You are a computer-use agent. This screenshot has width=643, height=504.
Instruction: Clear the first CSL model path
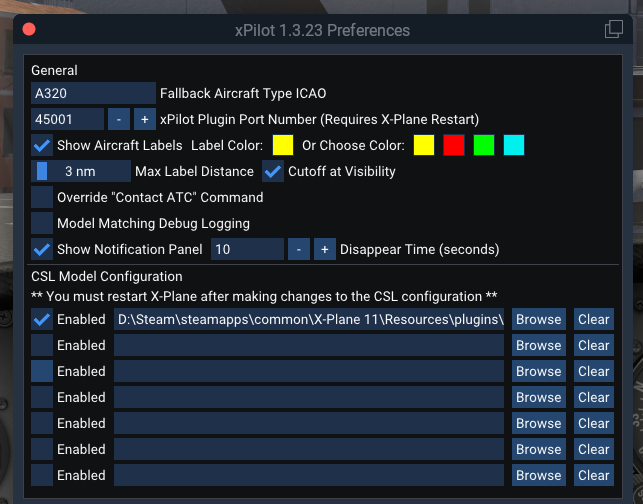593,319
